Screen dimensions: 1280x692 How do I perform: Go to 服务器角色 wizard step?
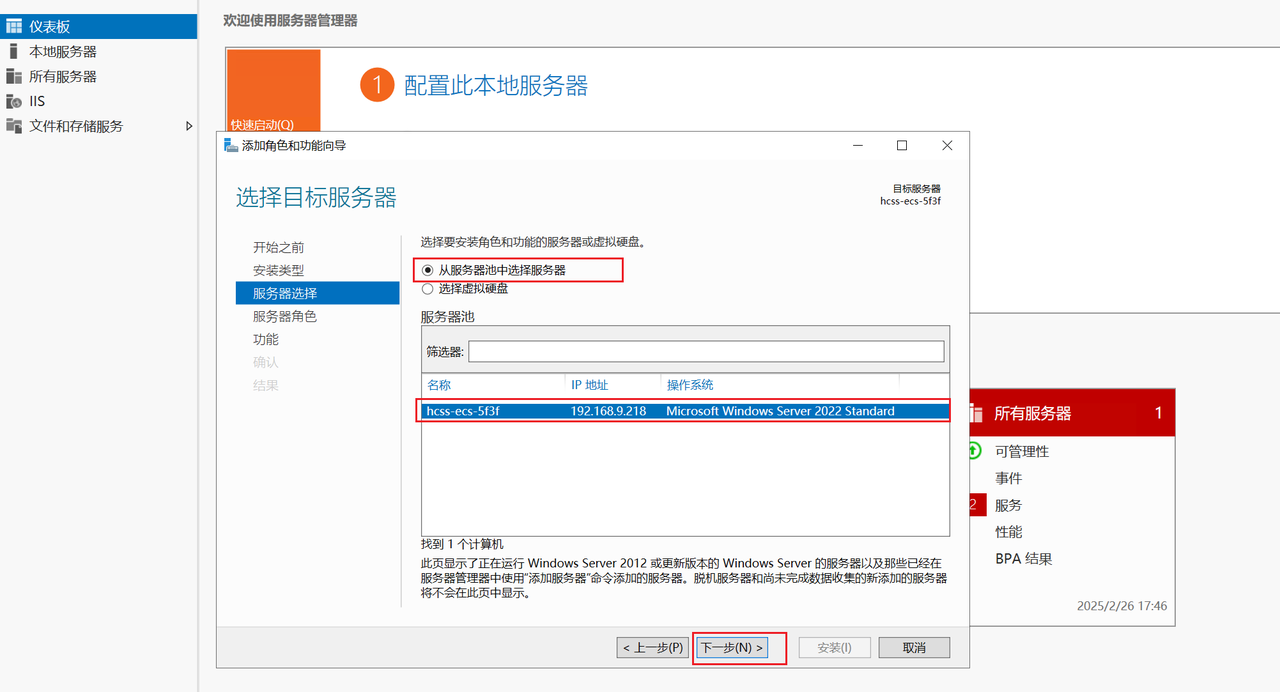point(285,316)
